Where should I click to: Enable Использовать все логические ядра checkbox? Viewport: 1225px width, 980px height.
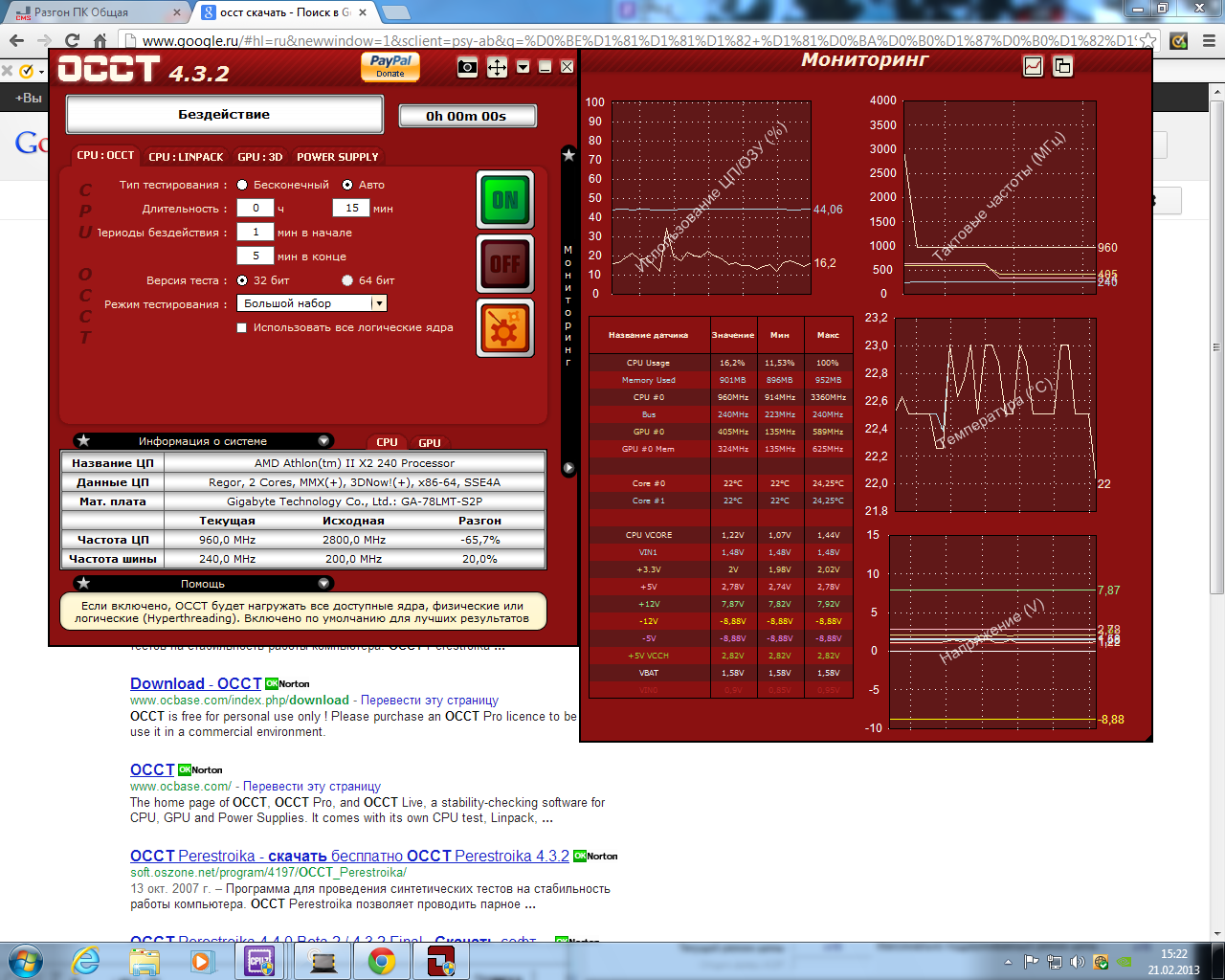click(242, 327)
